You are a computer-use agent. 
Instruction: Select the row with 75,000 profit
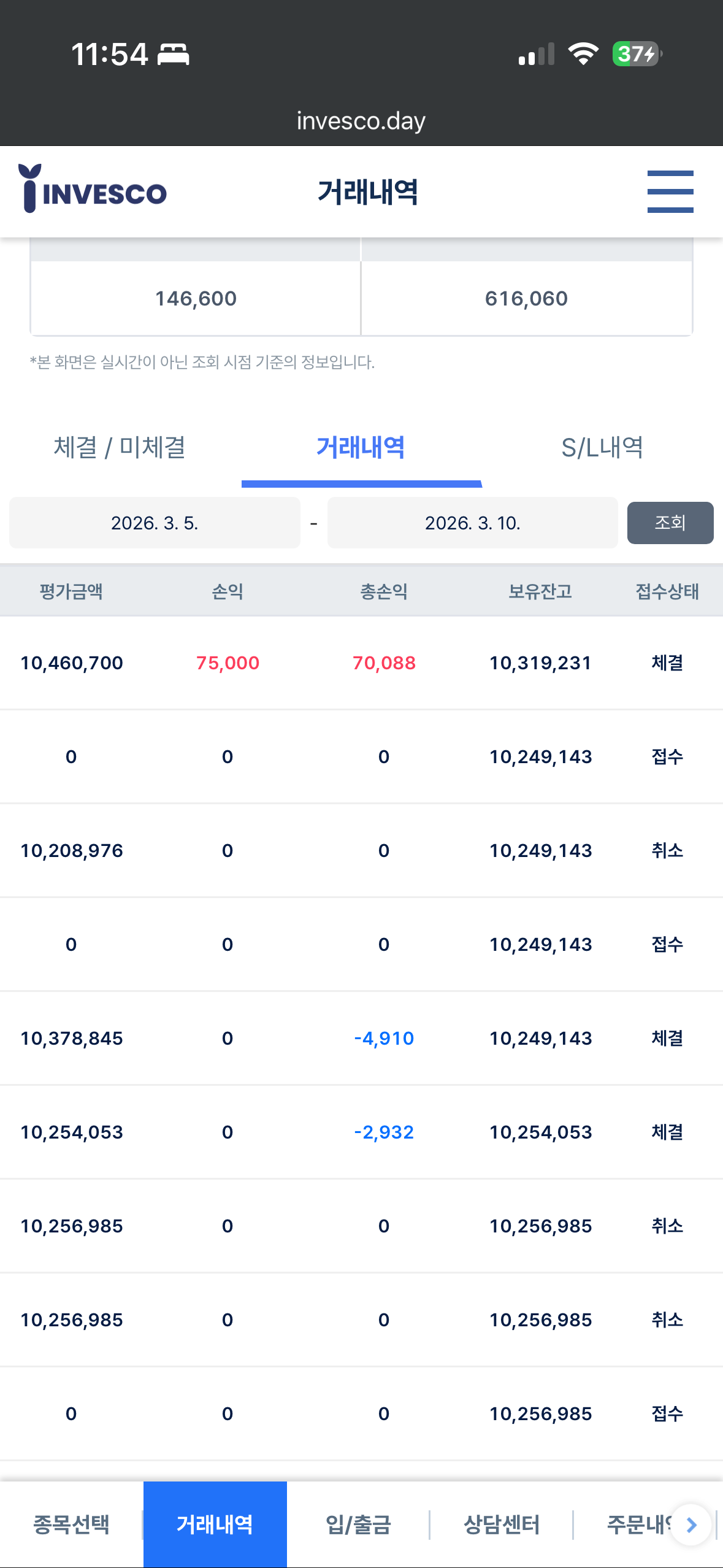coord(361,663)
